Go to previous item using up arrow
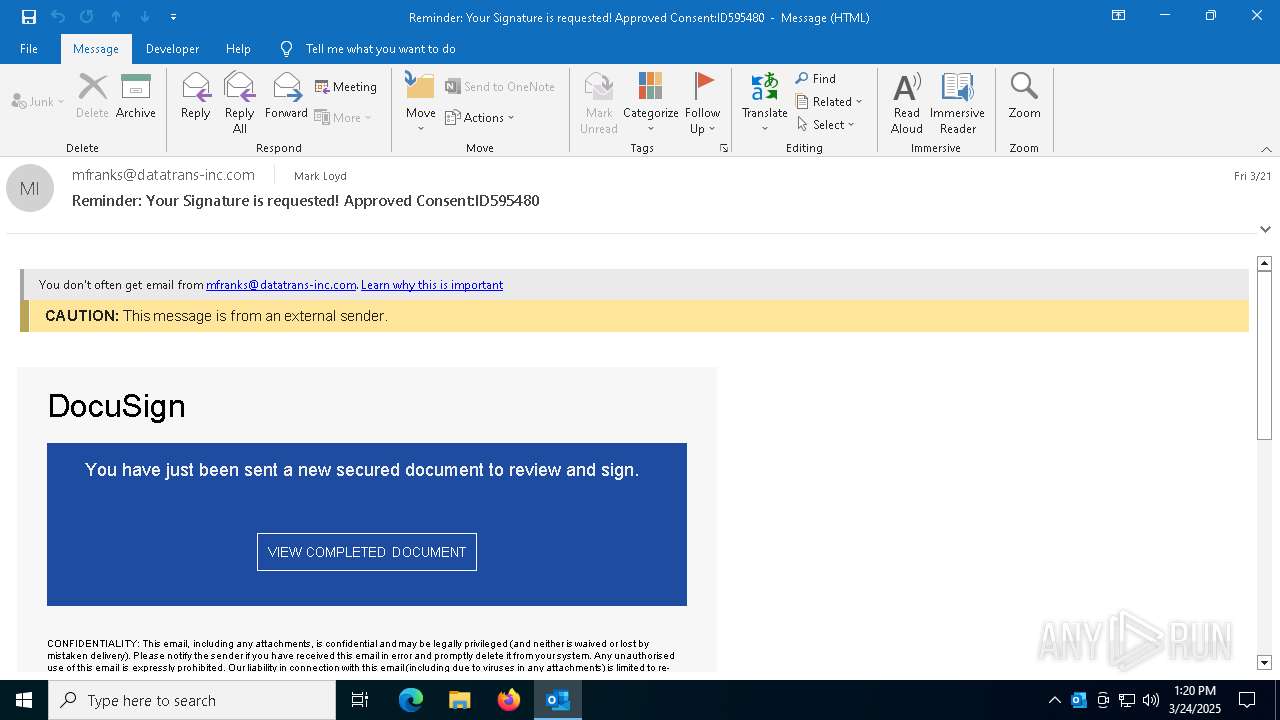Viewport: 1280px width, 720px height. (116, 17)
